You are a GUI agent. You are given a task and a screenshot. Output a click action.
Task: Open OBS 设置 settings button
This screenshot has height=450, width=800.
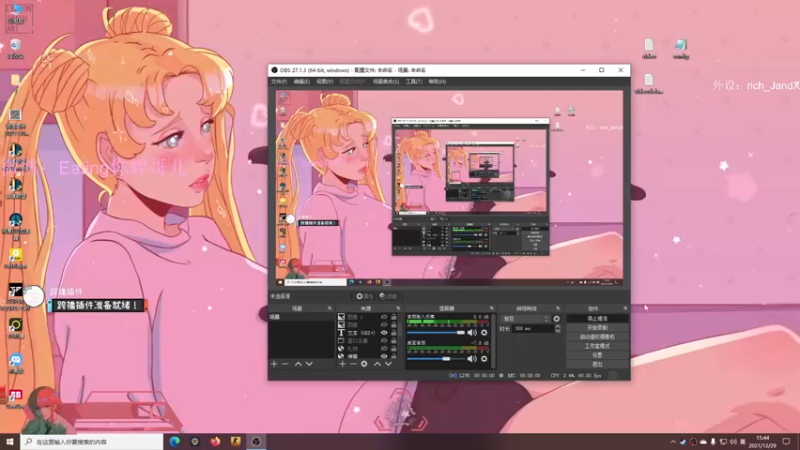597,355
